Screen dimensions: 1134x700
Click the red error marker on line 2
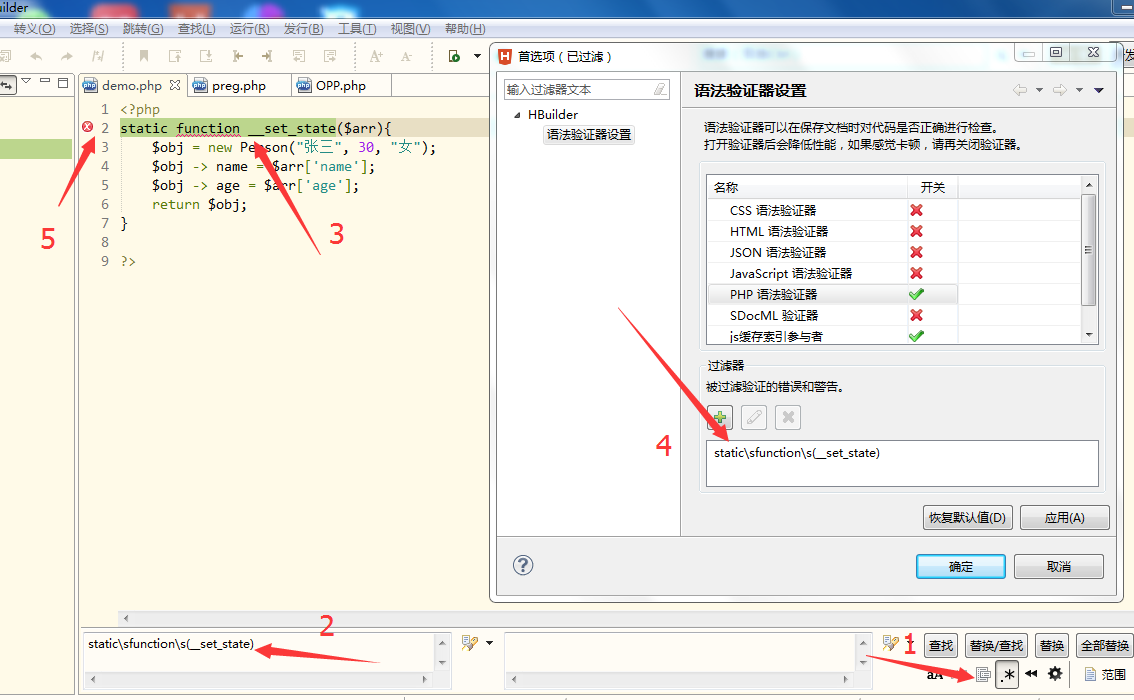pyautogui.click(x=88, y=127)
